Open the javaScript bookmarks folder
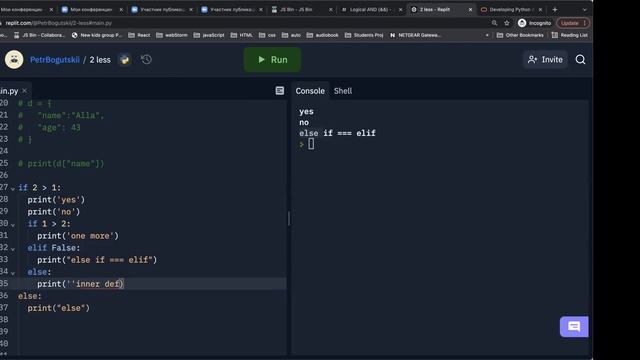 click(x=209, y=35)
